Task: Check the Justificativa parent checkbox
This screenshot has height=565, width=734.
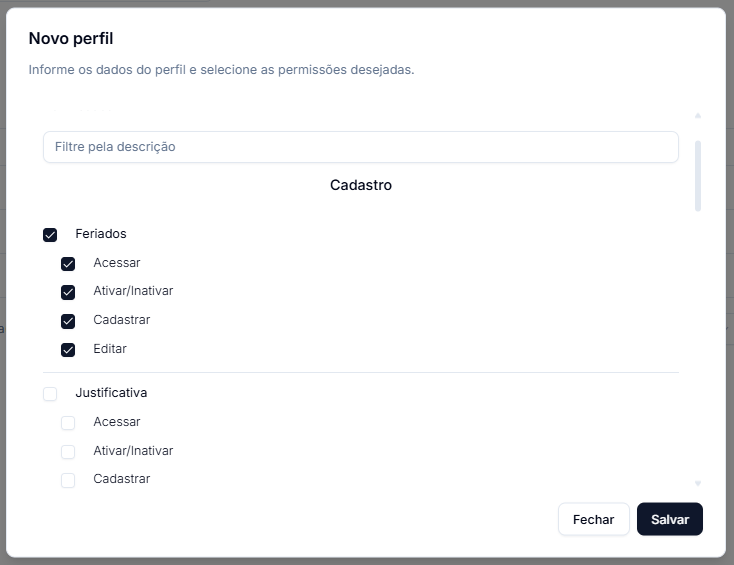Action: point(50,394)
